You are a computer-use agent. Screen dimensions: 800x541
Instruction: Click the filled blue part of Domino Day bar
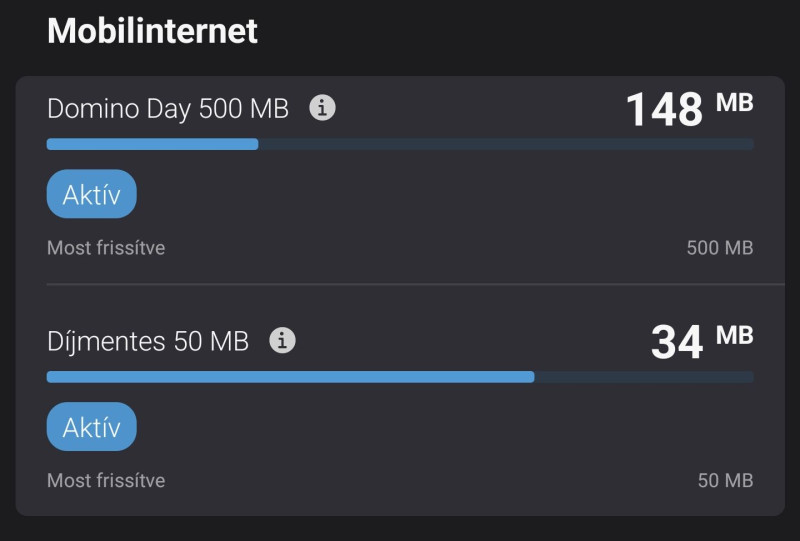coord(153,144)
